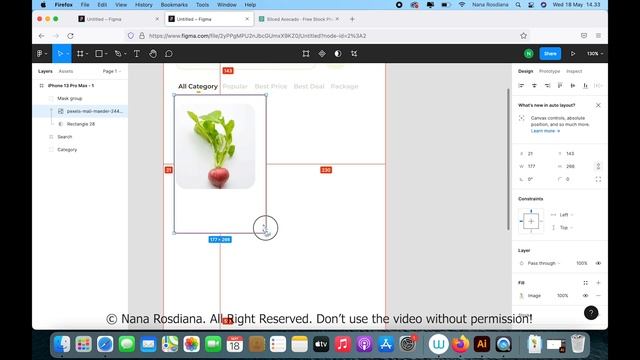Open the Figma main menu icon
This screenshot has height=360, width=640.
[40, 53]
